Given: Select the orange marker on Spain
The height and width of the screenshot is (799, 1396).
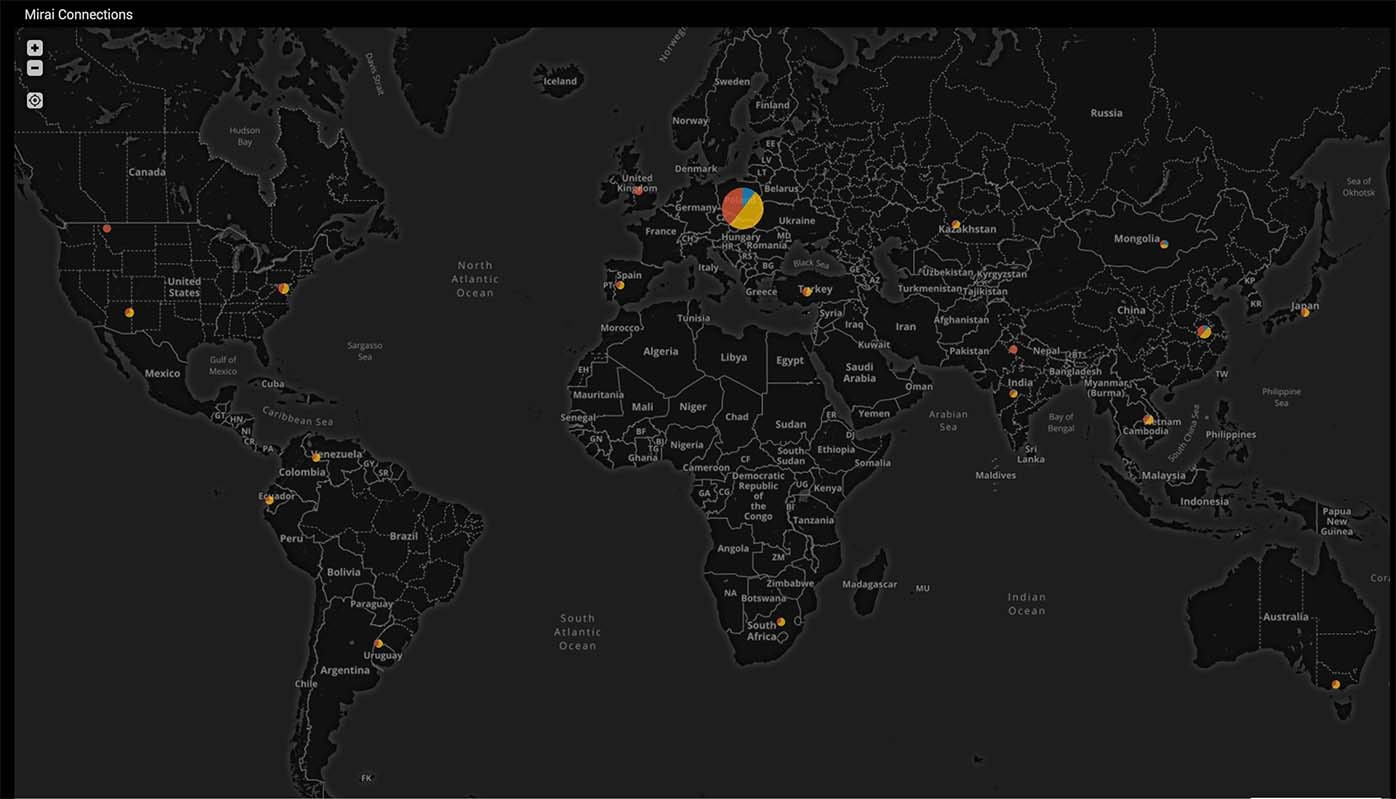Looking at the screenshot, I should tap(620, 285).
